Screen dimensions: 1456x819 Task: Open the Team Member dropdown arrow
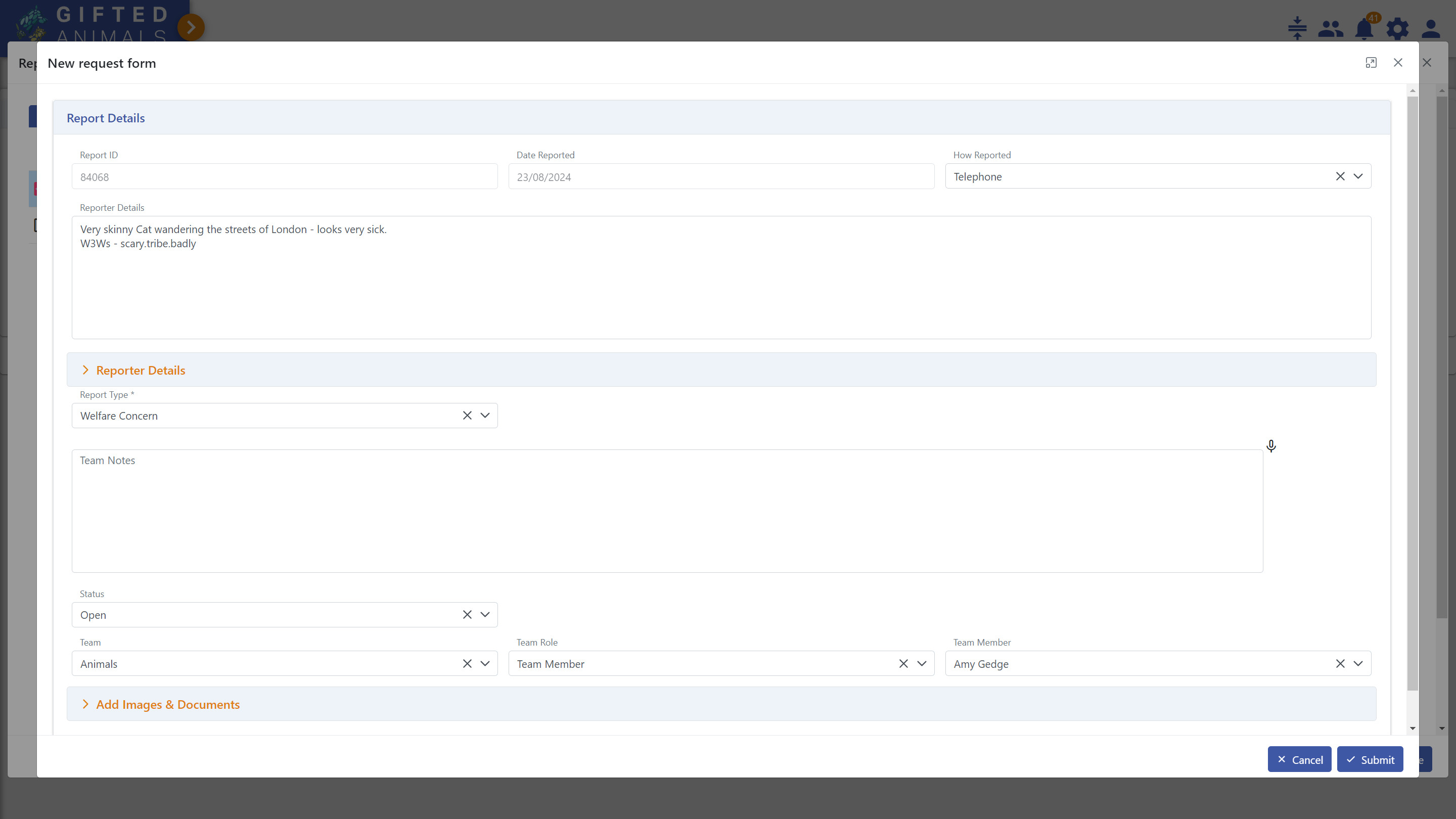click(x=1358, y=664)
